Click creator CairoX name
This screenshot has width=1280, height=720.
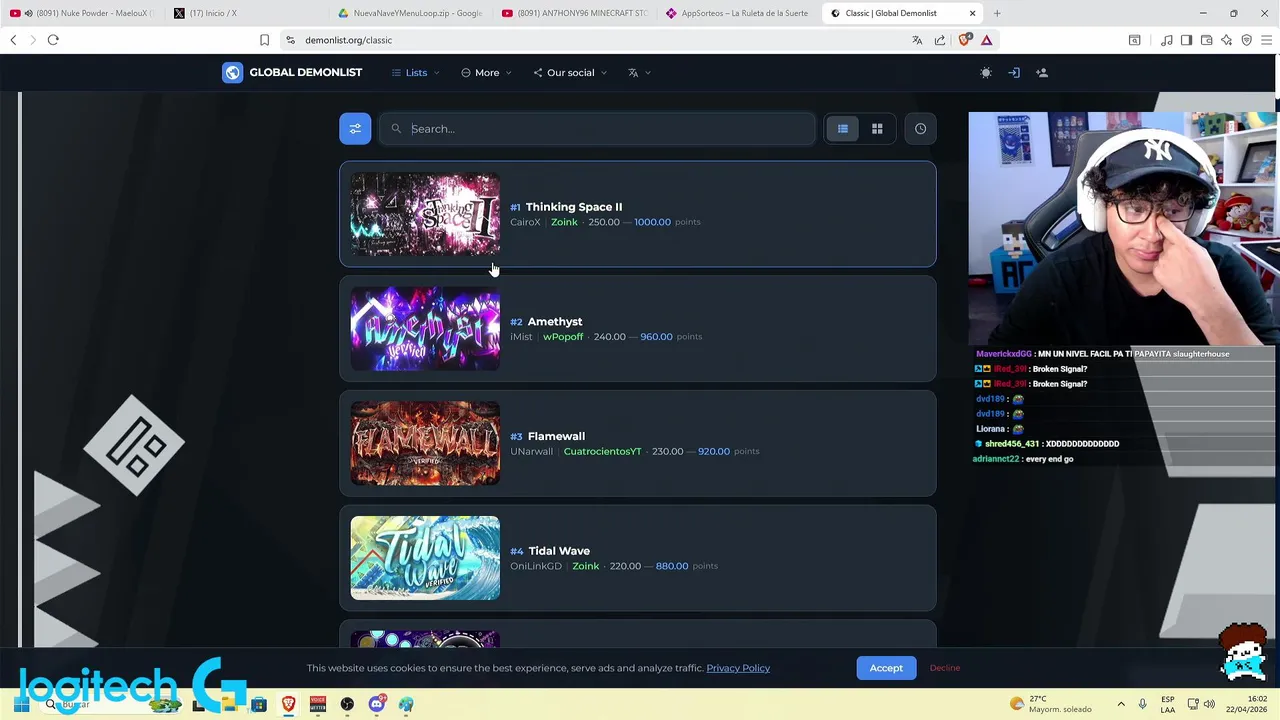pyautogui.click(x=525, y=222)
